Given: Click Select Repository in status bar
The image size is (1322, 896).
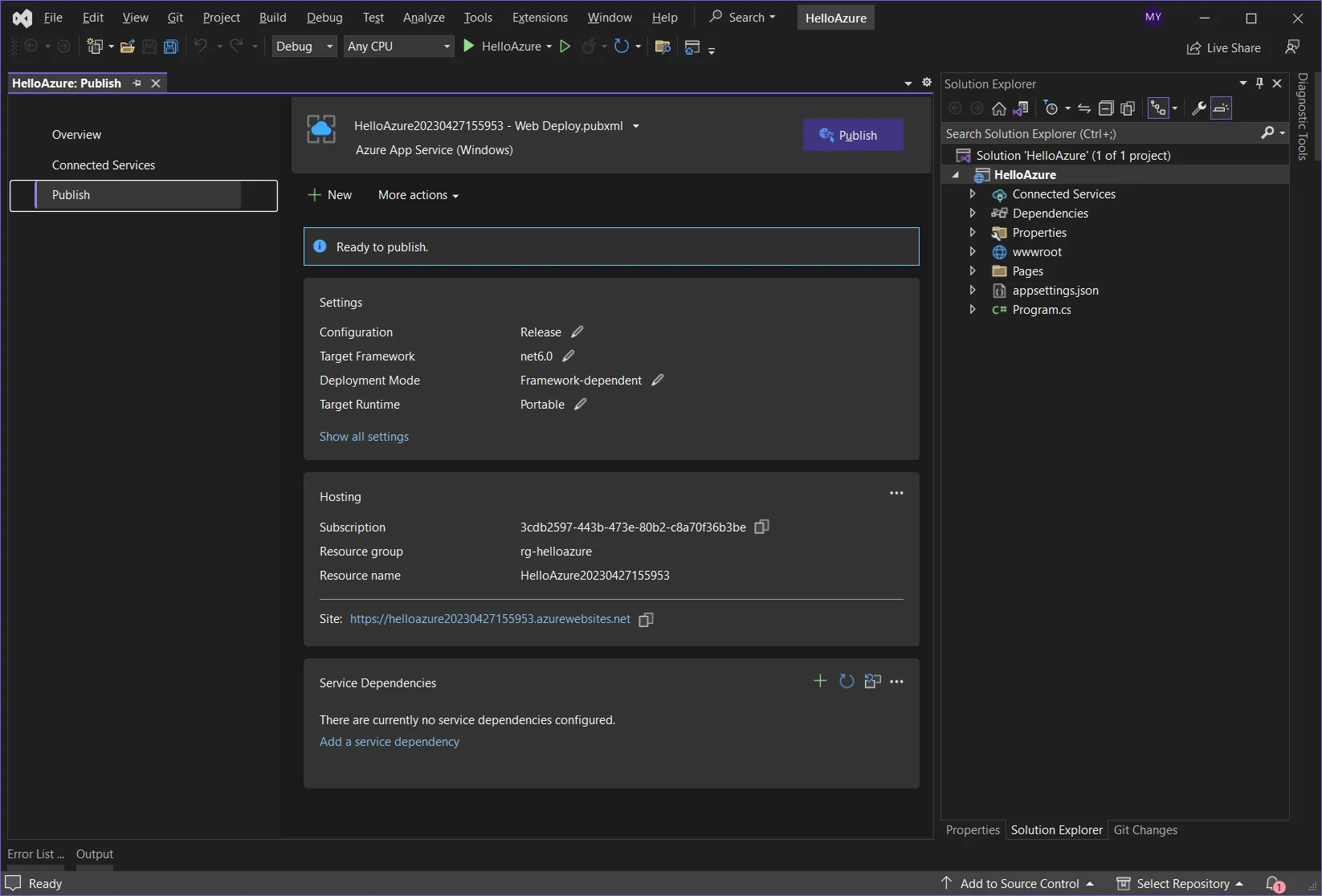Looking at the screenshot, I should tap(1180, 884).
